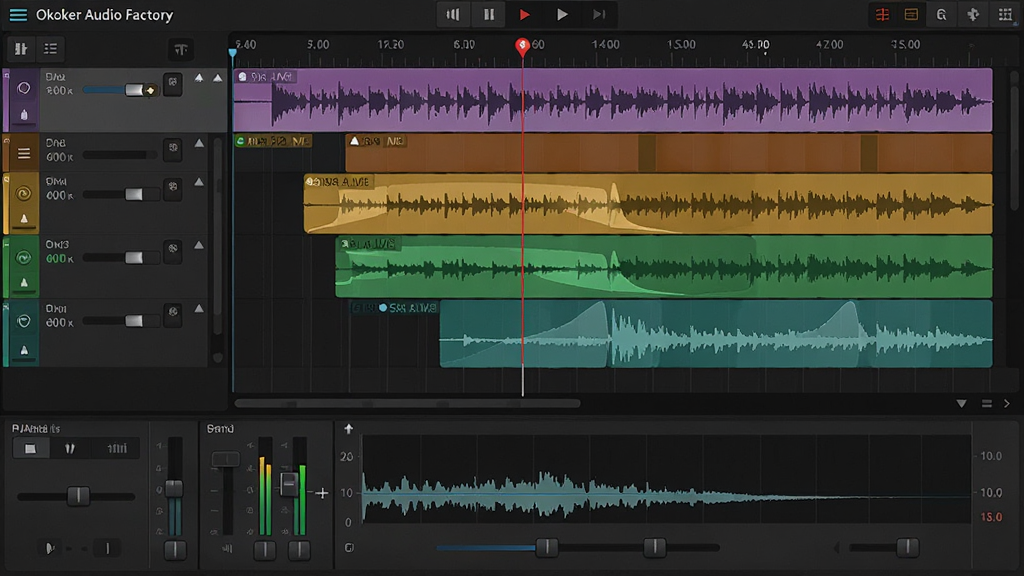Switch to the mixer view tab above tracks
This screenshot has width=1024, height=576.
(21, 49)
